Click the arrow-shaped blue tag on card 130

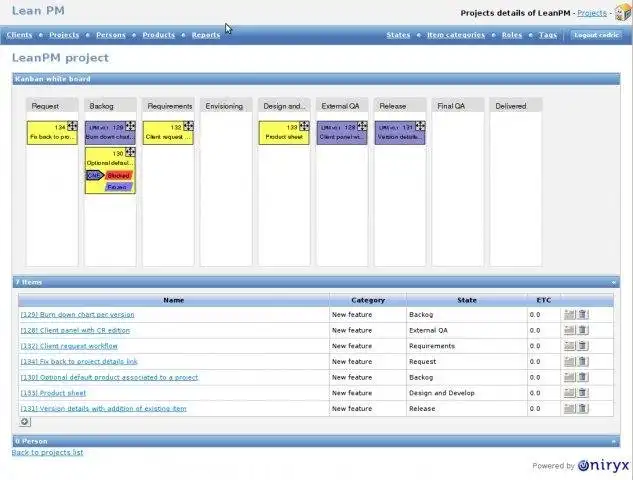click(x=95, y=176)
